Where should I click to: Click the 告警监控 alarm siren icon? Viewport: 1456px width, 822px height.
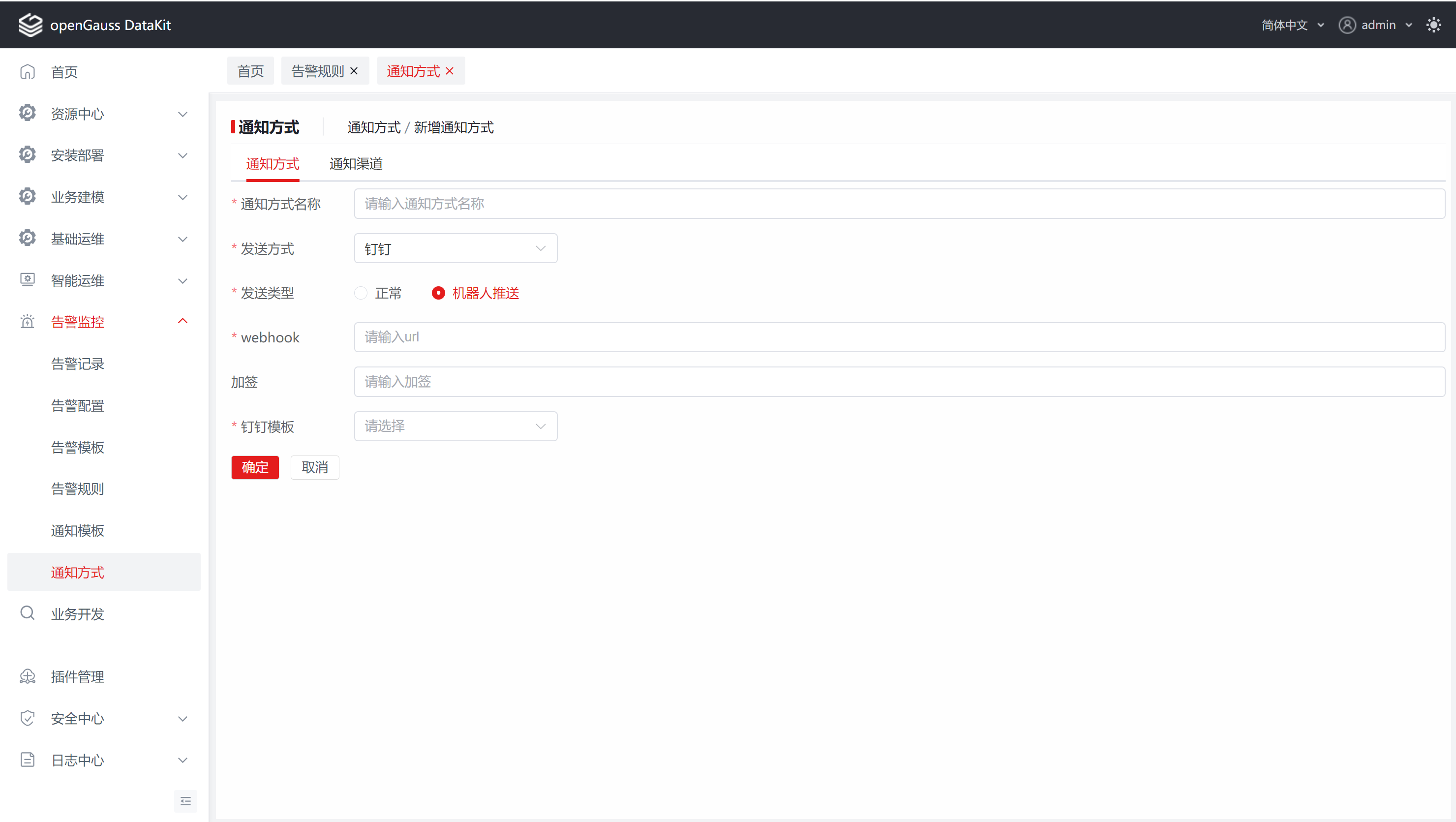(x=27, y=322)
